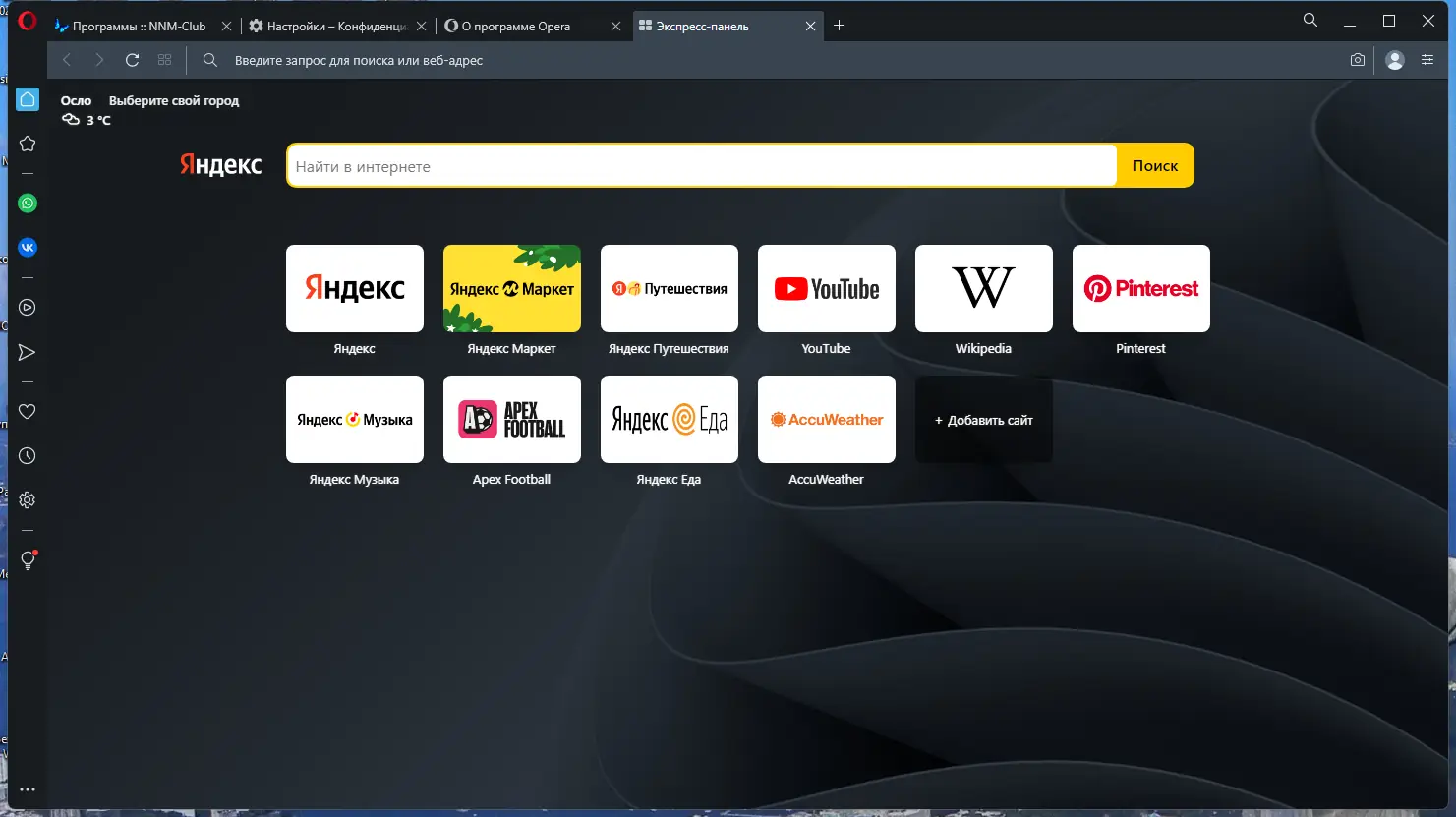Select the Экспресс-панель tab

coord(728,26)
